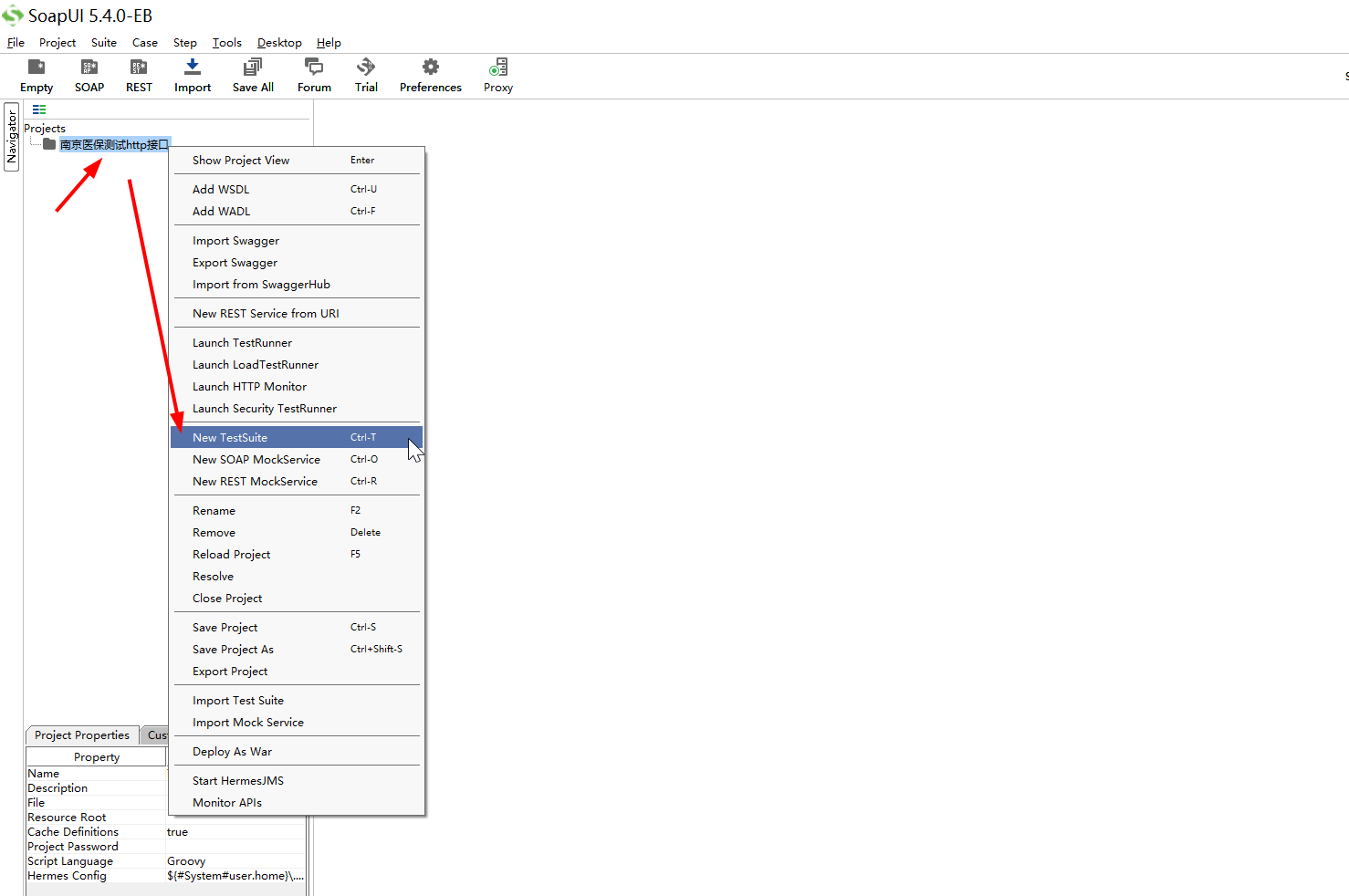The image size is (1349, 896).
Task: Open the Desktop menu
Action: pyautogui.click(x=279, y=42)
